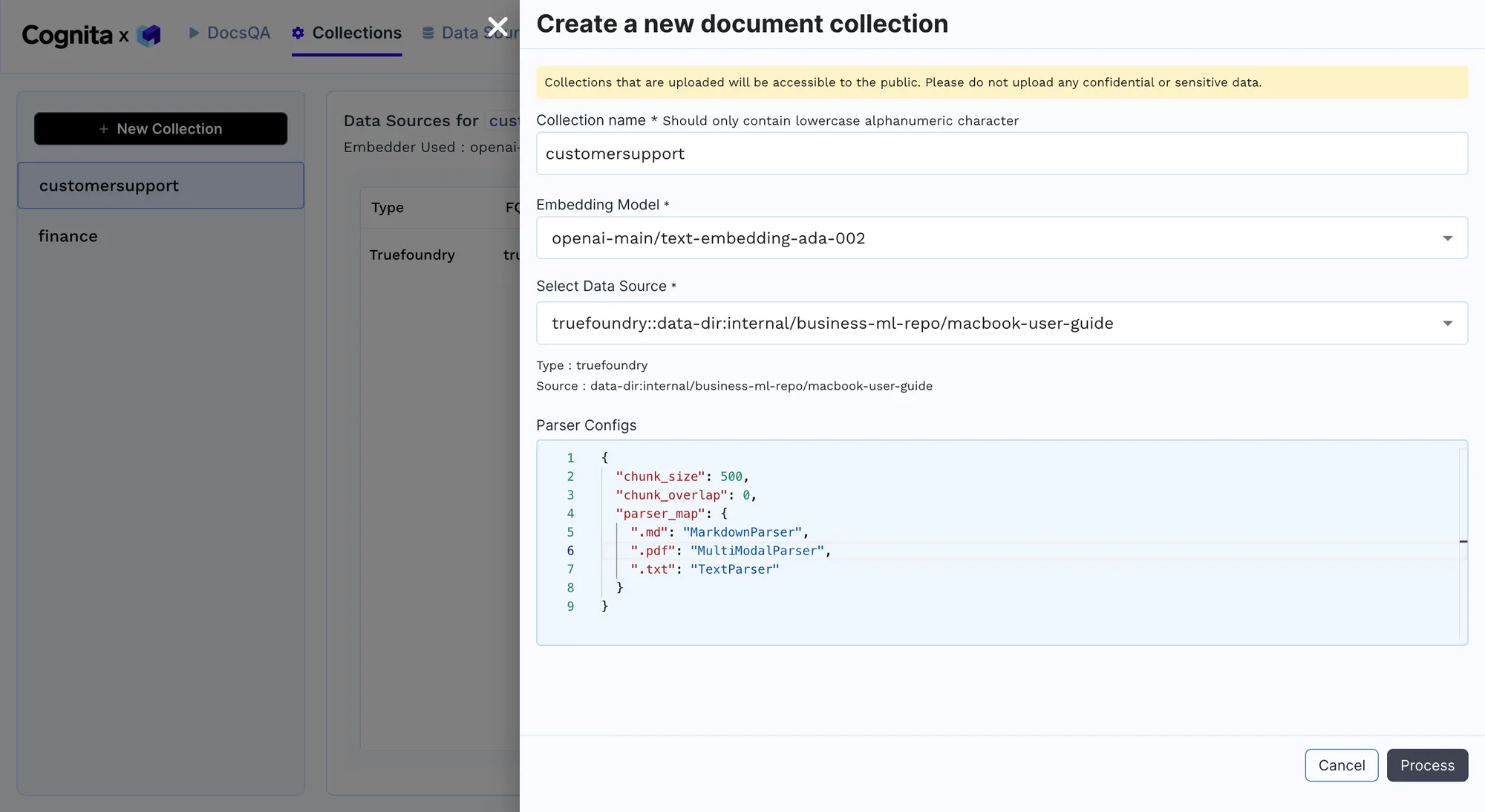The height and width of the screenshot is (812, 1485).
Task: Expand the Select Data Source dropdown arrow
Action: coord(1447,324)
